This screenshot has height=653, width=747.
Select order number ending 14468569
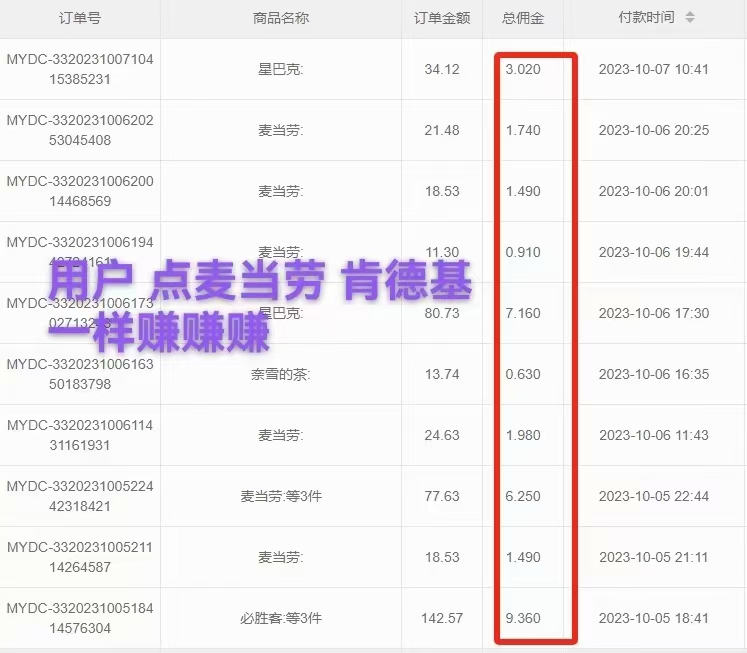[80, 191]
